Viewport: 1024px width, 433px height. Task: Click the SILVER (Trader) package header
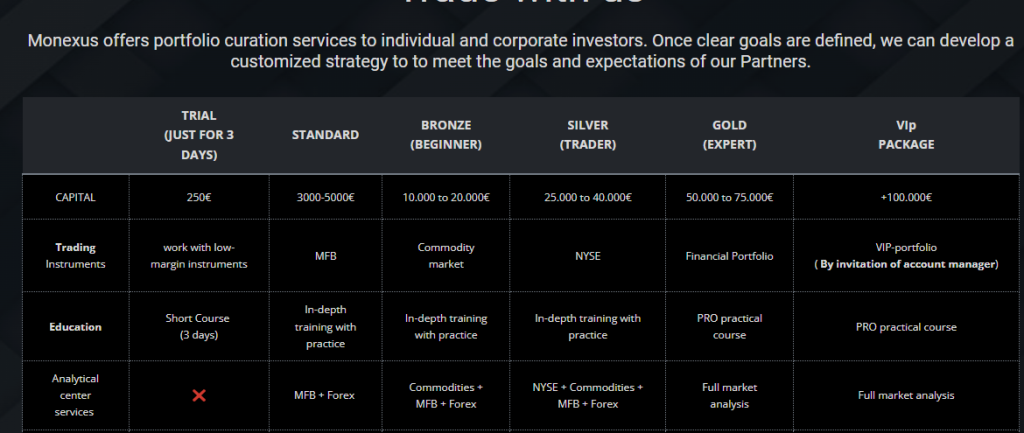pyautogui.click(x=587, y=135)
